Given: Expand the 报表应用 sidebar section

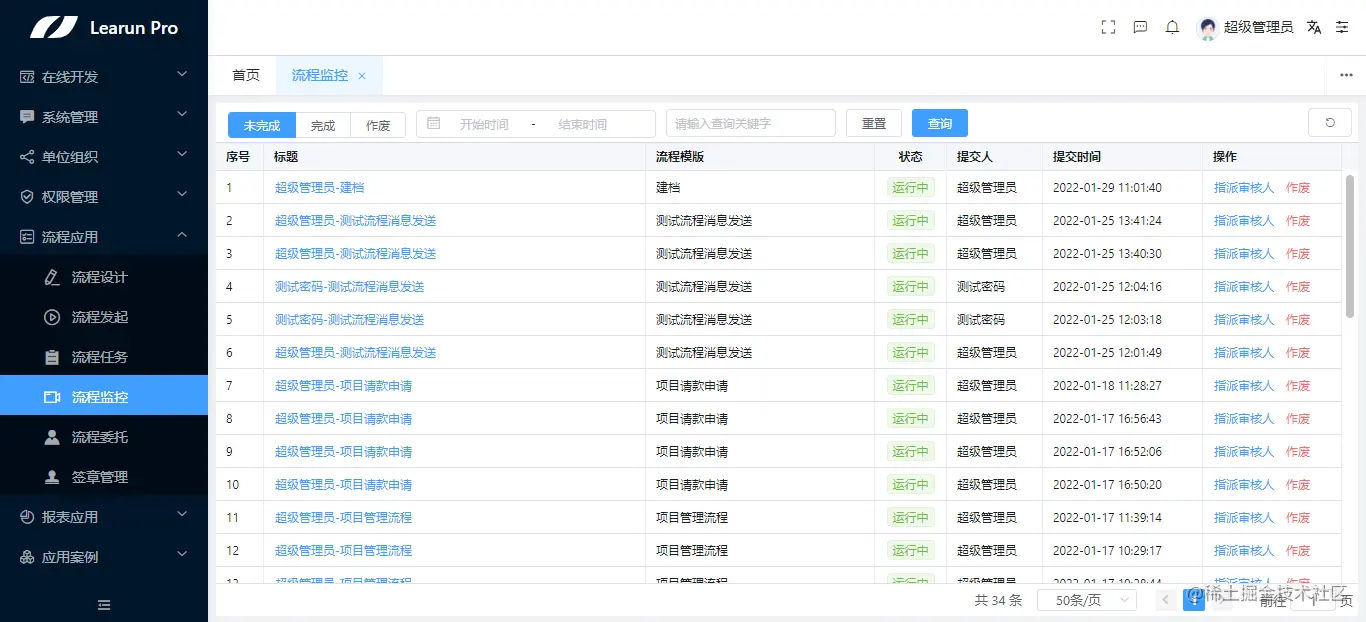Looking at the screenshot, I should point(103,517).
